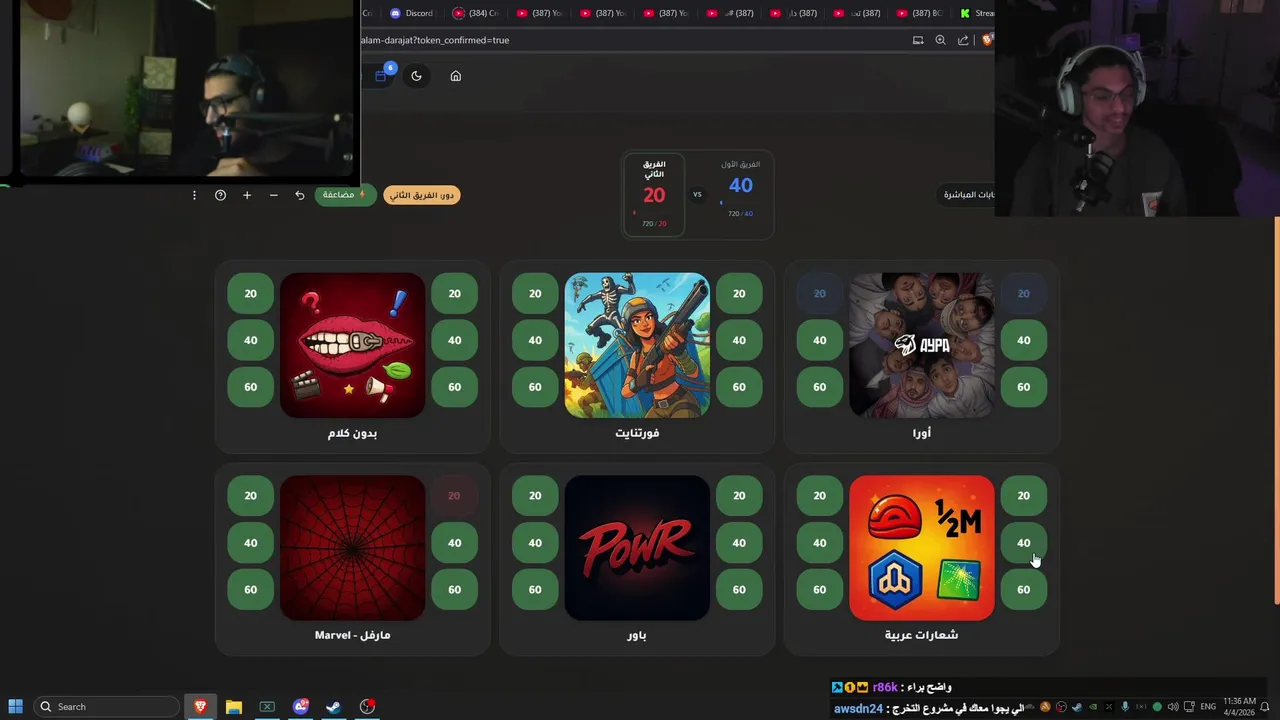Click the undo arrow icon
1280x720 pixels.
point(299,195)
